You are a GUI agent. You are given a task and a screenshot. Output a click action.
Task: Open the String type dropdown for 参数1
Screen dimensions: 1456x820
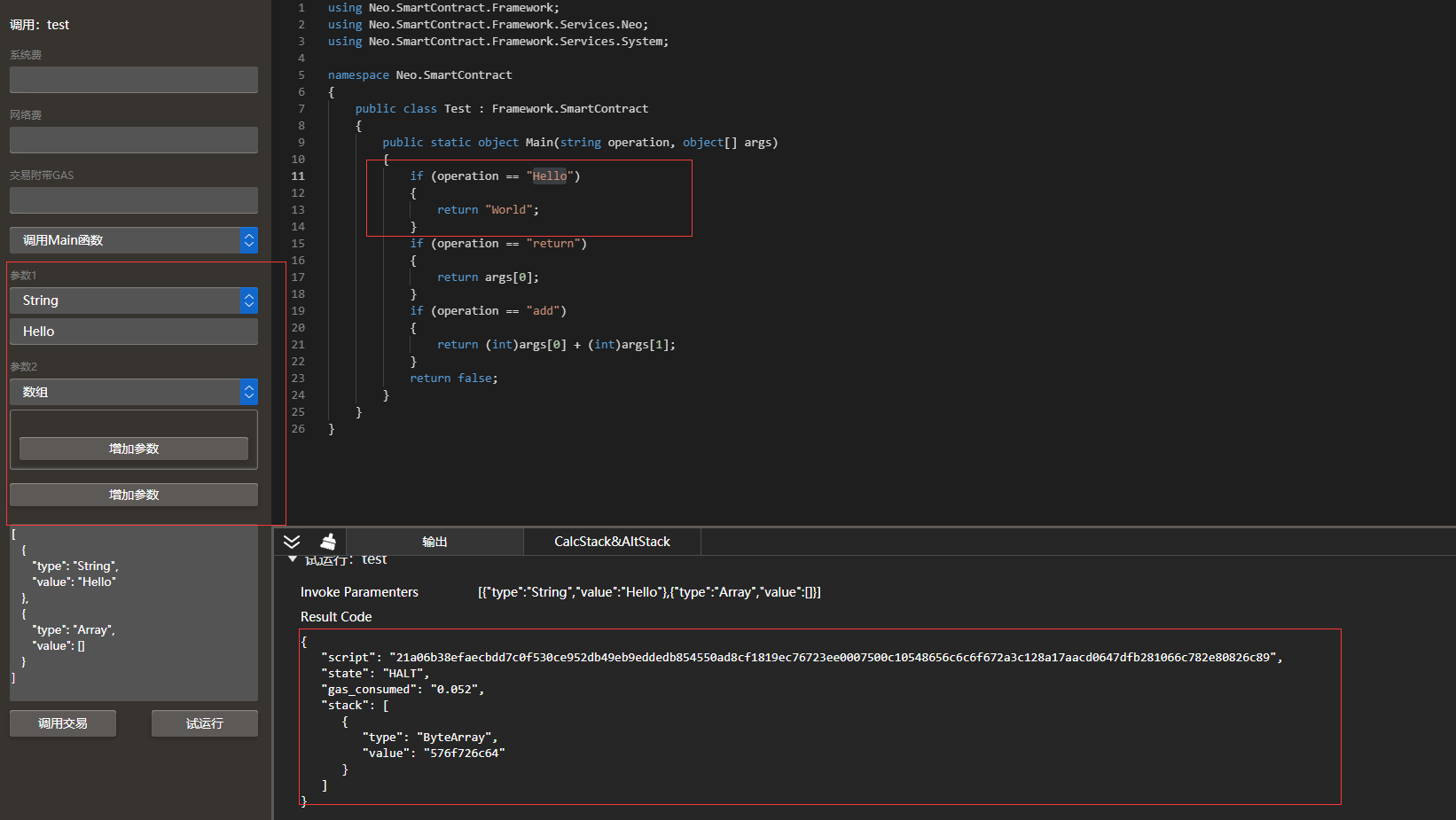[133, 301]
